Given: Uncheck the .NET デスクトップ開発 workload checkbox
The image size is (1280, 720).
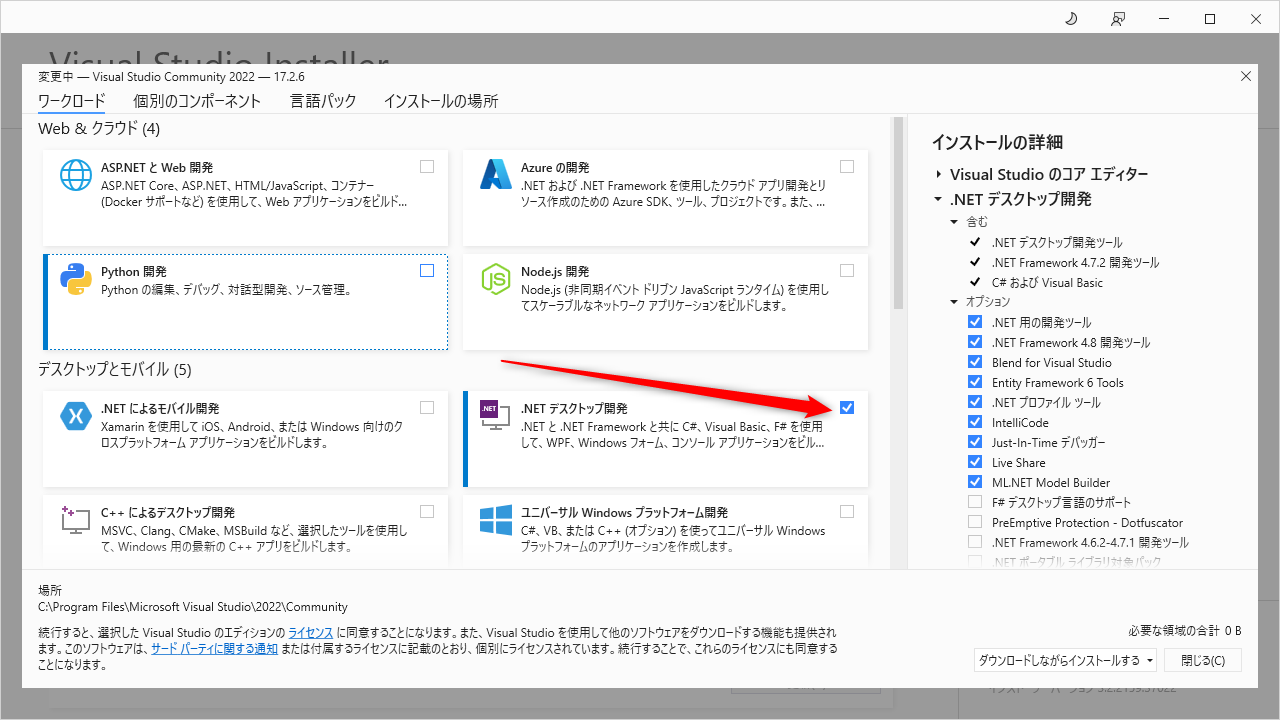Looking at the screenshot, I should tap(847, 408).
